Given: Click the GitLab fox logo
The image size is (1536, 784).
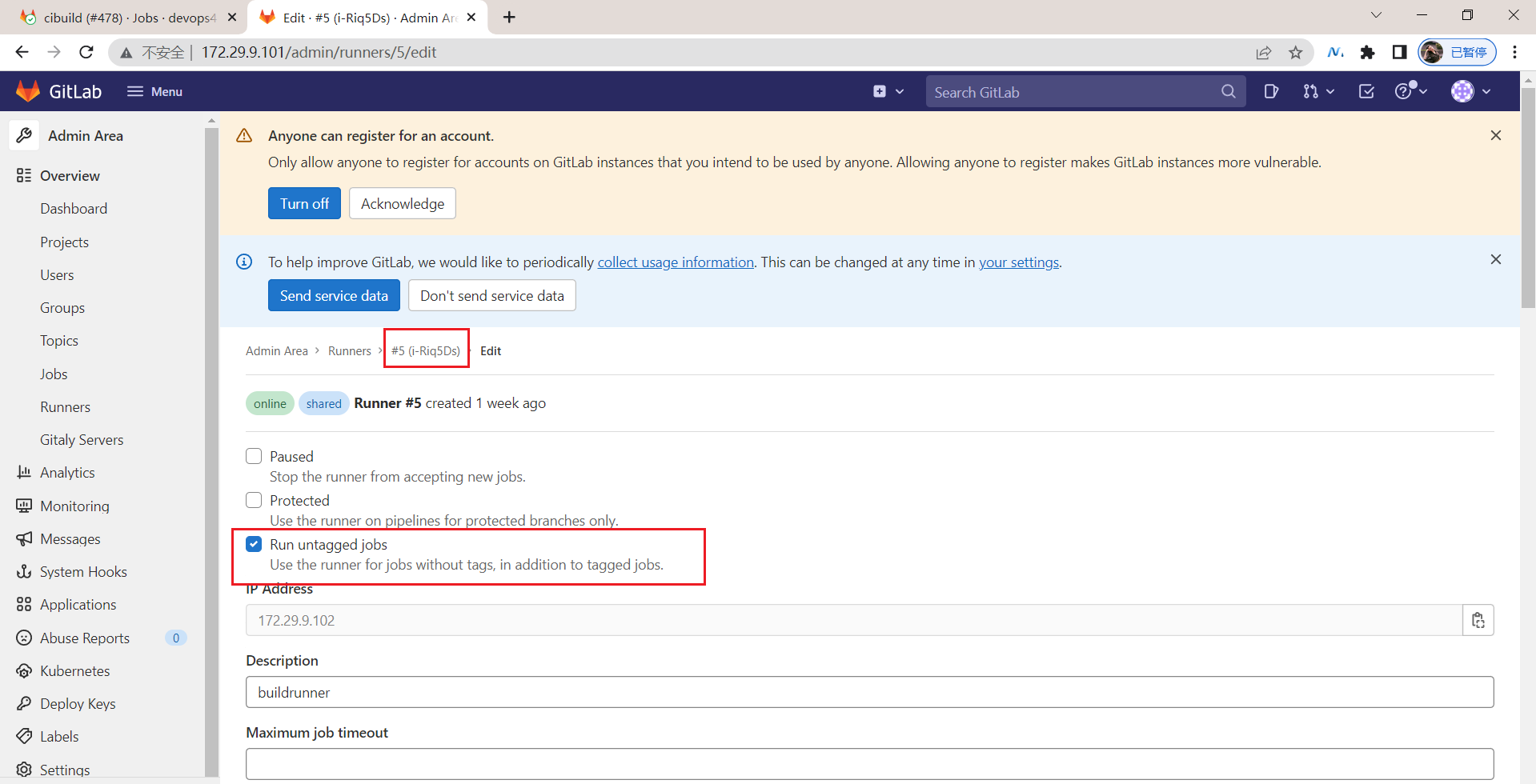Looking at the screenshot, I should (x=28, y=91).
